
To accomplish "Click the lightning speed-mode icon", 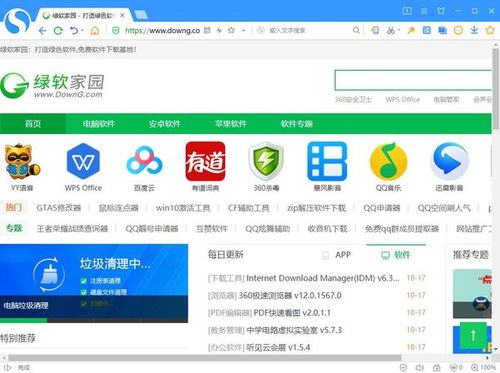I will click(x=219, y=30).
